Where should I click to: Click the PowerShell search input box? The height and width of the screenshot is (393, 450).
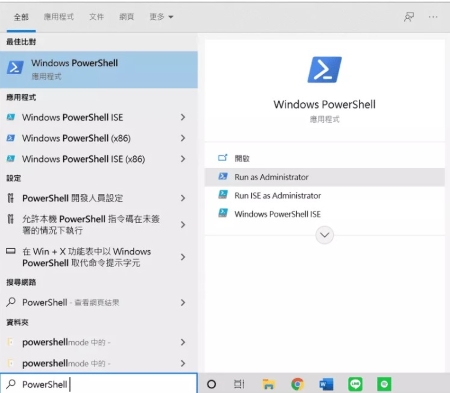click(99, 384)
